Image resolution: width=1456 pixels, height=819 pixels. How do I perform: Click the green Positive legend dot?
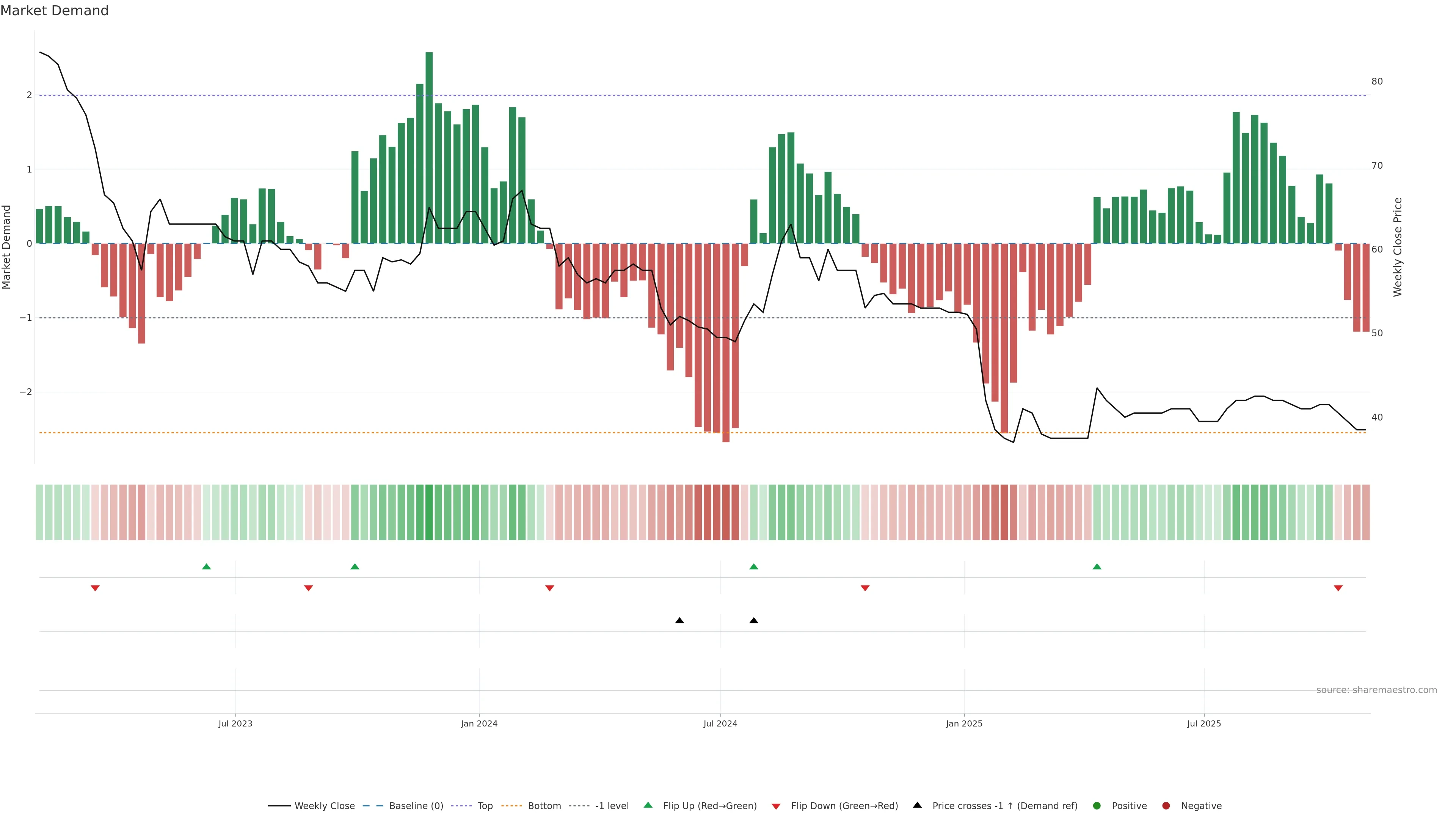pyautogui.click(x=1097, y=805)
